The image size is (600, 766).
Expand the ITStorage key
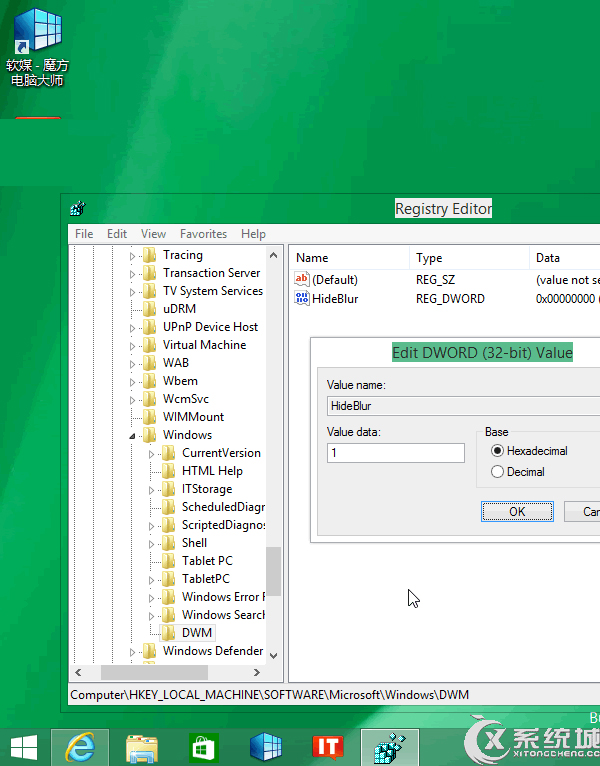point(151,490)
